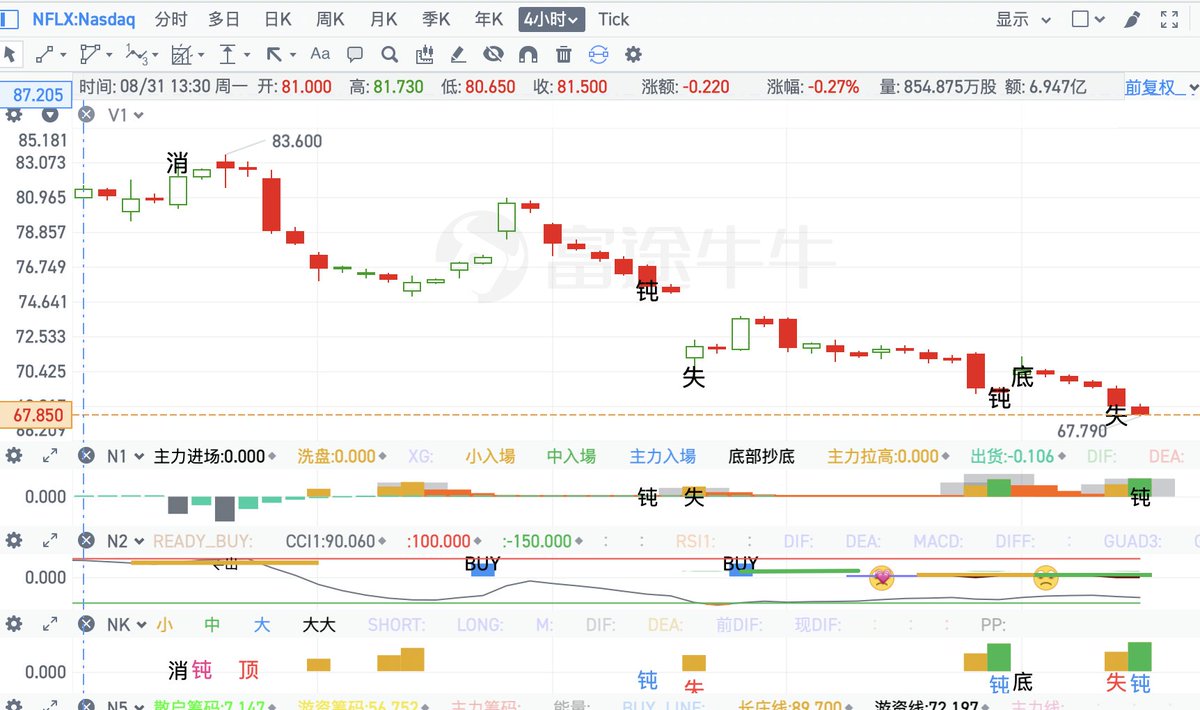Image resolution: width=1200 pixels, height=710 pixels.
Task: Expand the wave tool options arrow
Action: click(156, 55)
